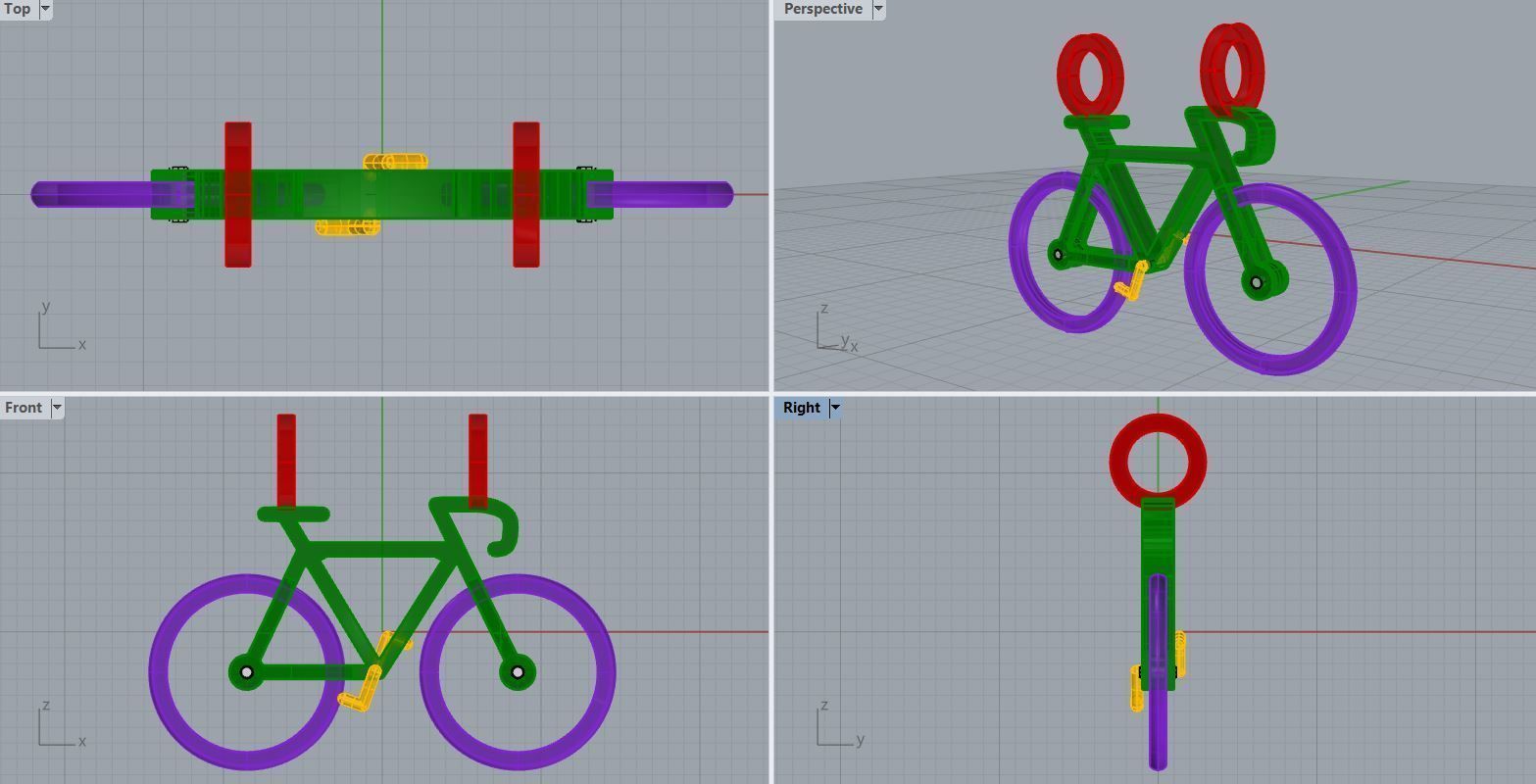Select the left red ring in Perspective view
The image size is (1536, 784).
tap(1090, 74)
